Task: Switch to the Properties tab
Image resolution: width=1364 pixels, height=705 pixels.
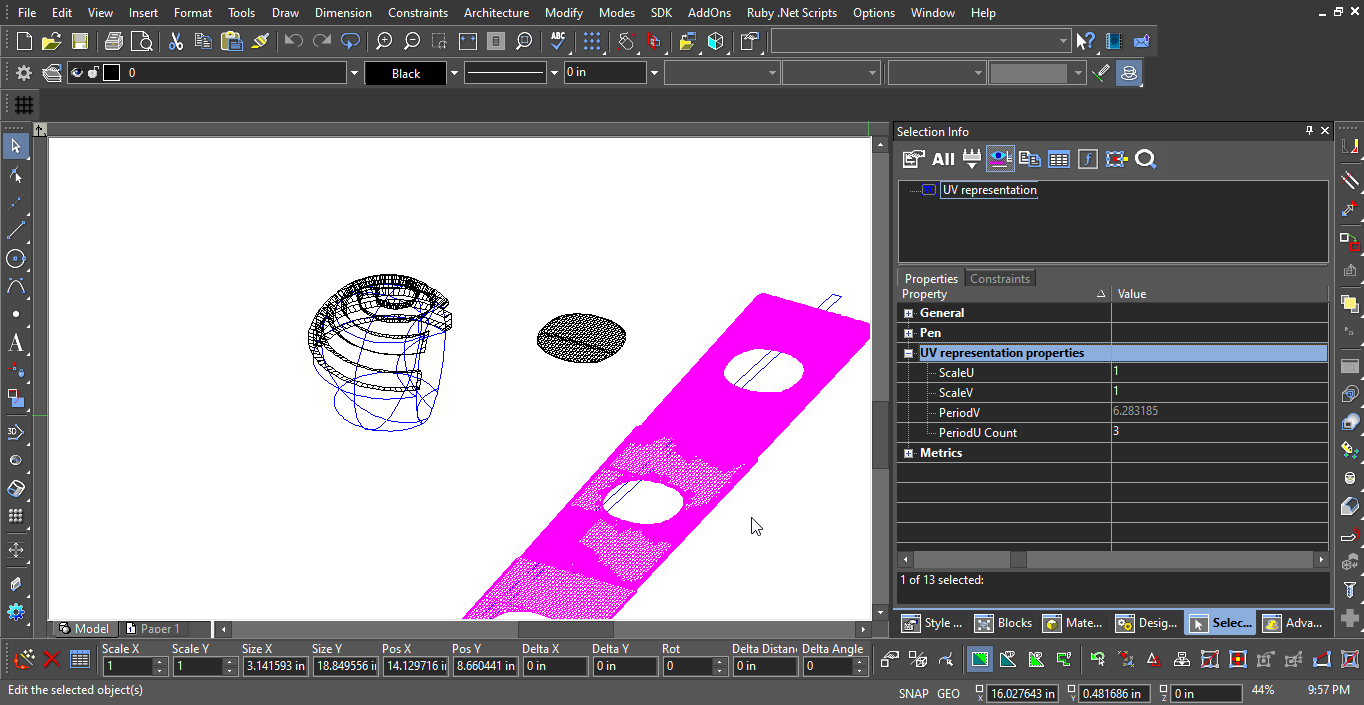Action: [x=931, y=279]
